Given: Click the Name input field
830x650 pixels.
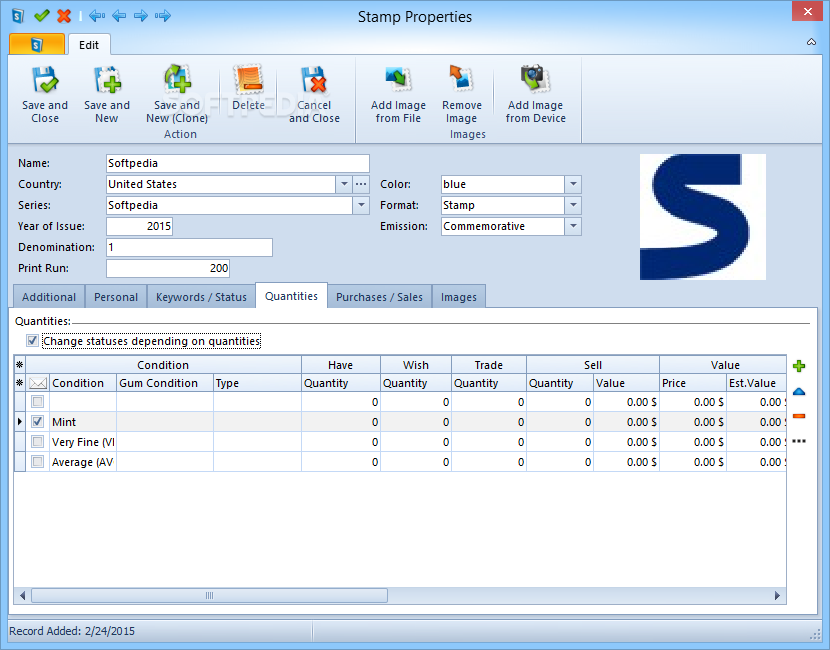Looking at the screenshot, I should click(x=238, y=163).
